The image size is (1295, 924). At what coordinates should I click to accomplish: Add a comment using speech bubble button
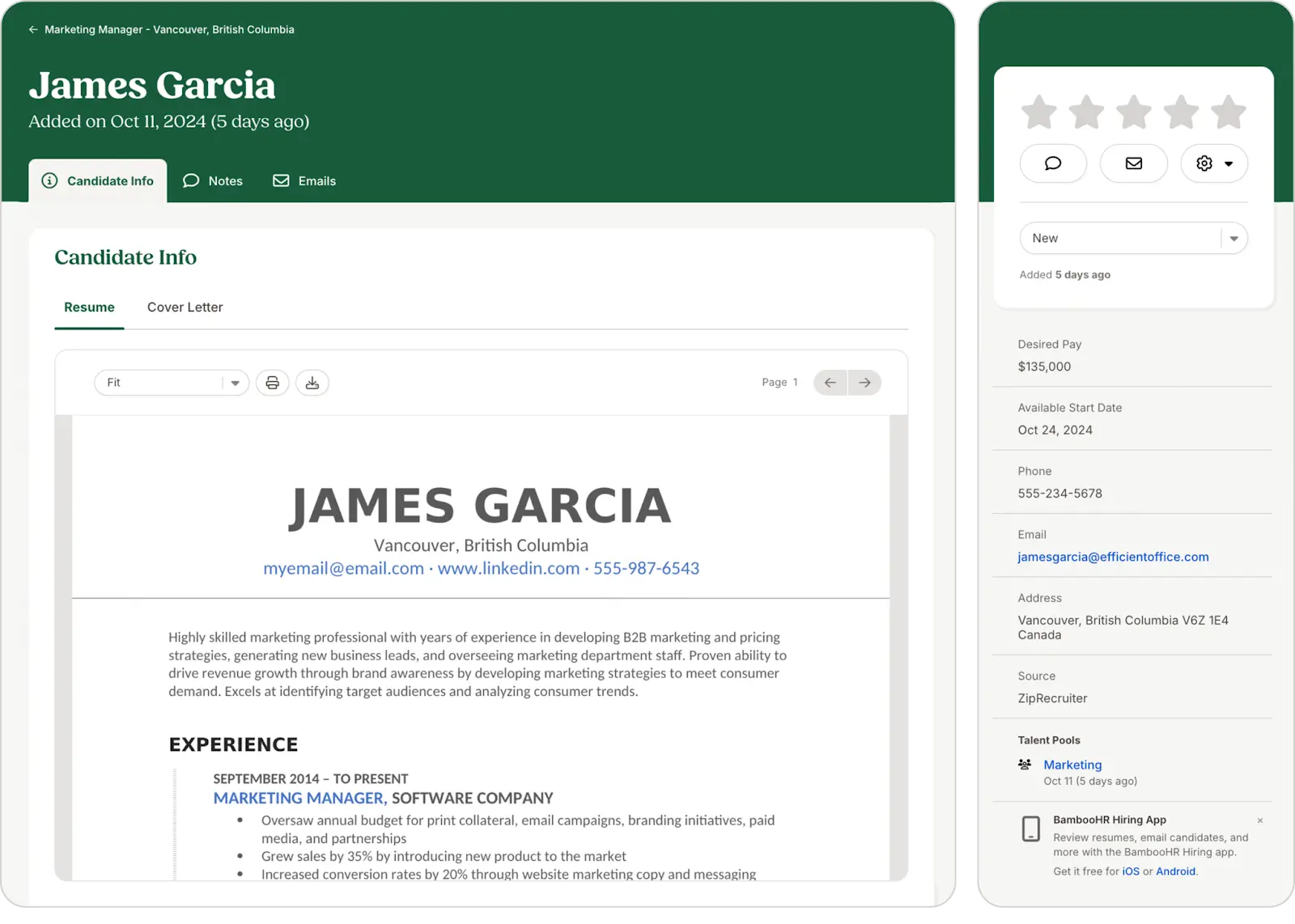coord(1053,163)
